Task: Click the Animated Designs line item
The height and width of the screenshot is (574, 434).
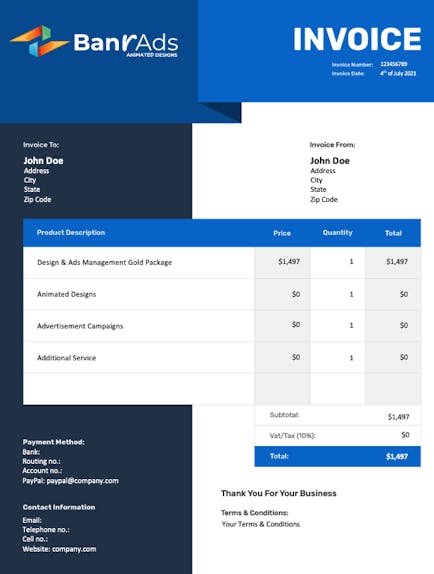Action: click(67, 294)
